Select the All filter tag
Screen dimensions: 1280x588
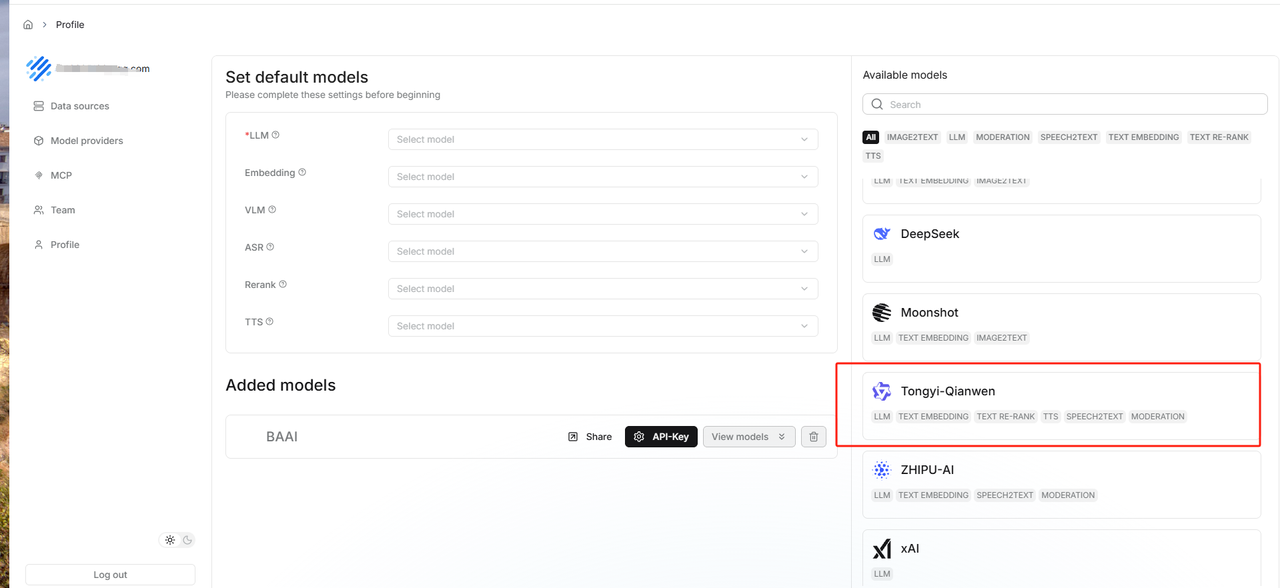871,137
